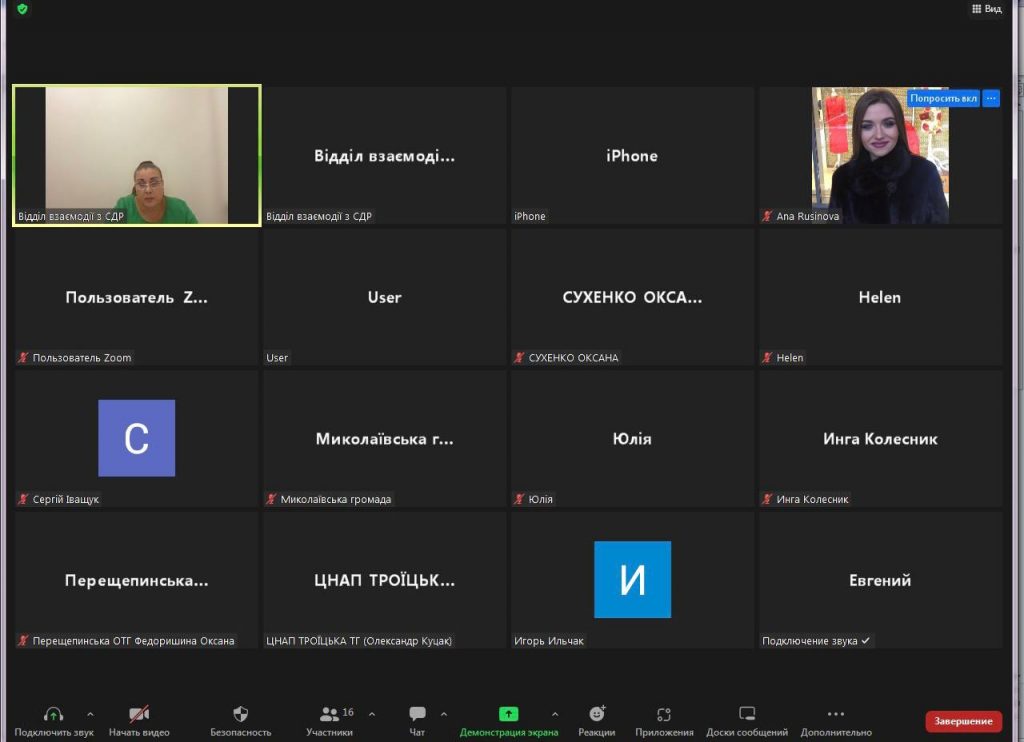Open the View (Вид) layout menu

pyautogui.click(x=986, y=9)
